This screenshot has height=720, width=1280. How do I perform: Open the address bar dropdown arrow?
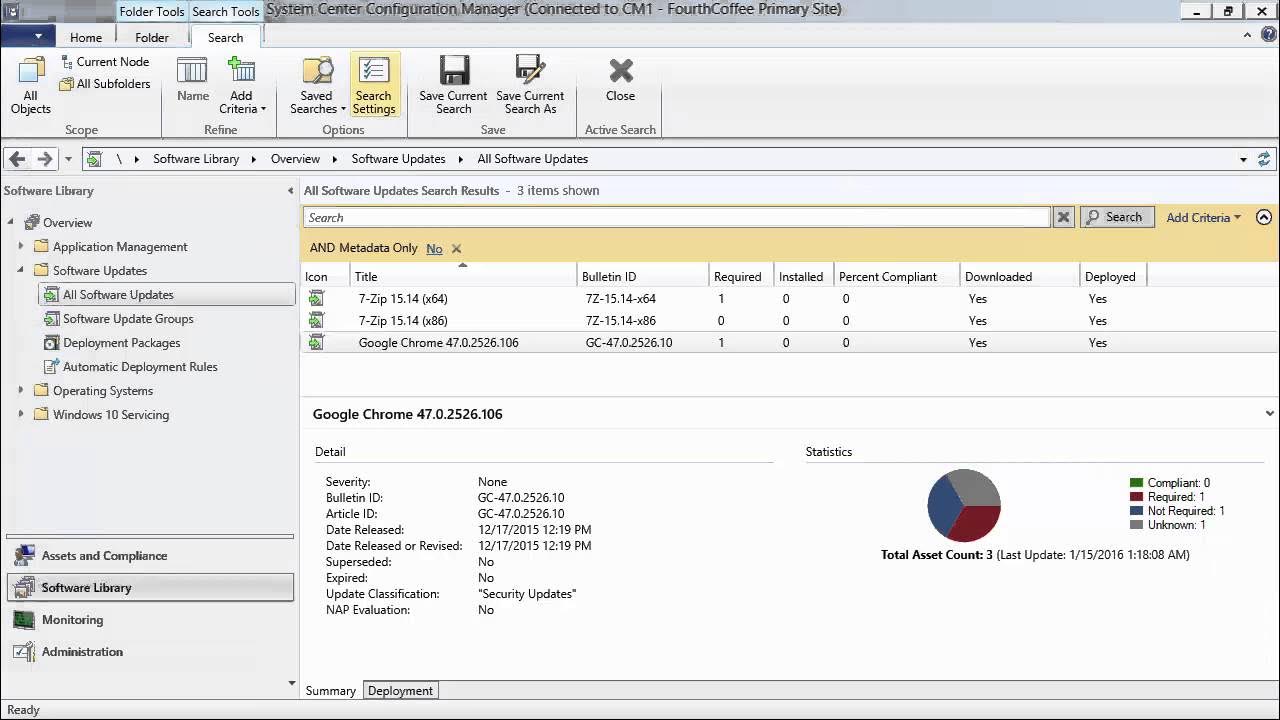(1243, 159)
